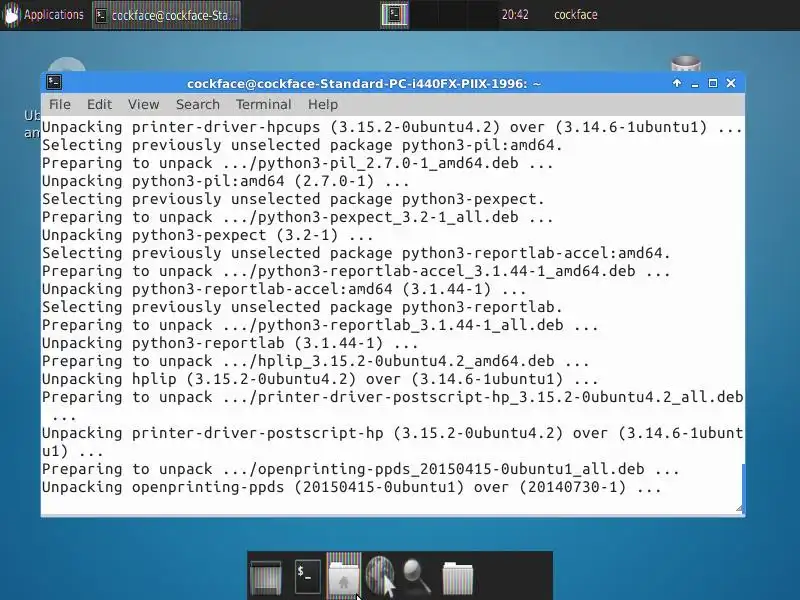Click "Selecting previously unselected package python3-reportlab." line
The width and height of the screenshot is (800, 600).
coord(302,307)
